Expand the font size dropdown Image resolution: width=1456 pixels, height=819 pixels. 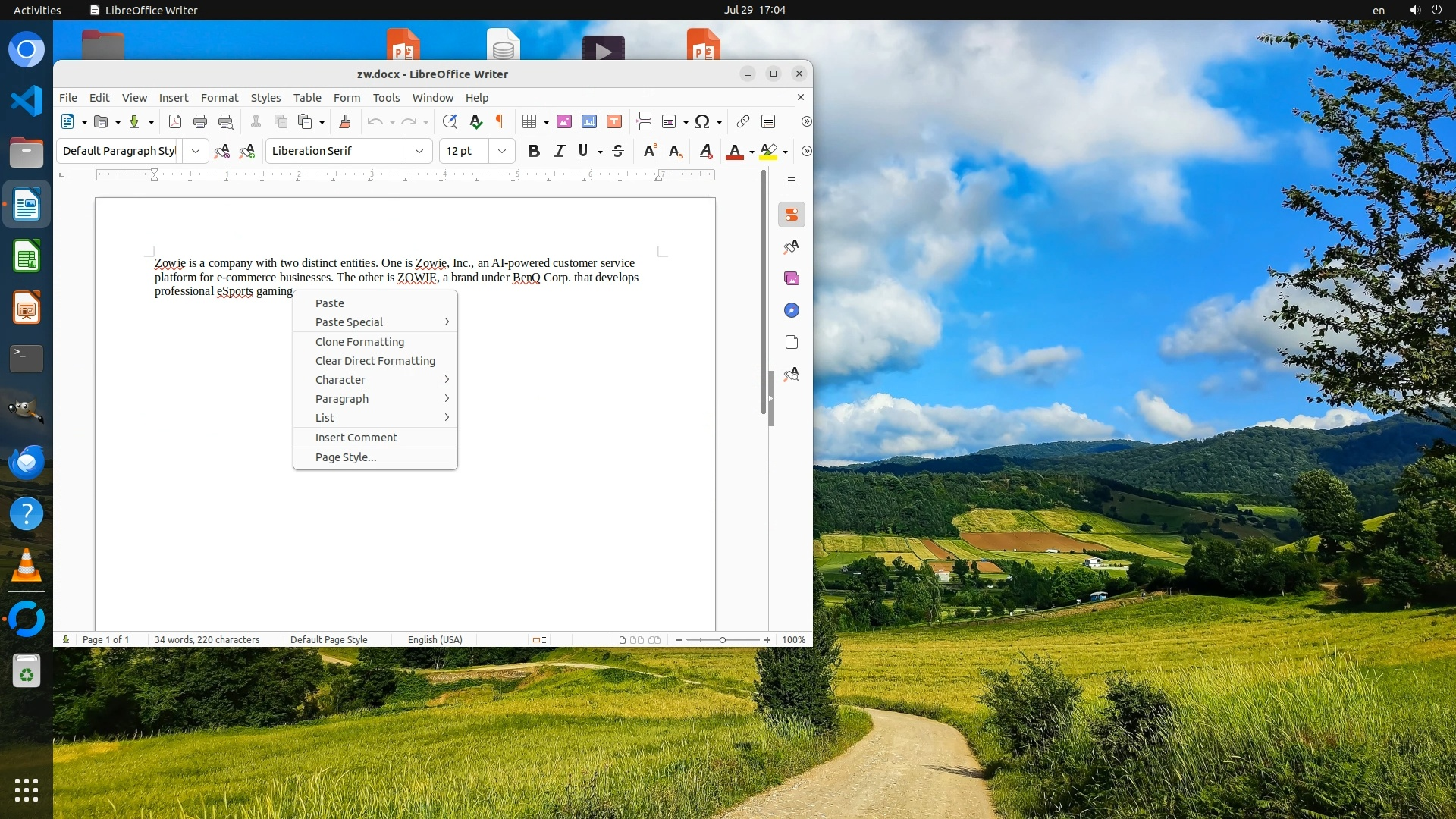click(x=502, y=151)
